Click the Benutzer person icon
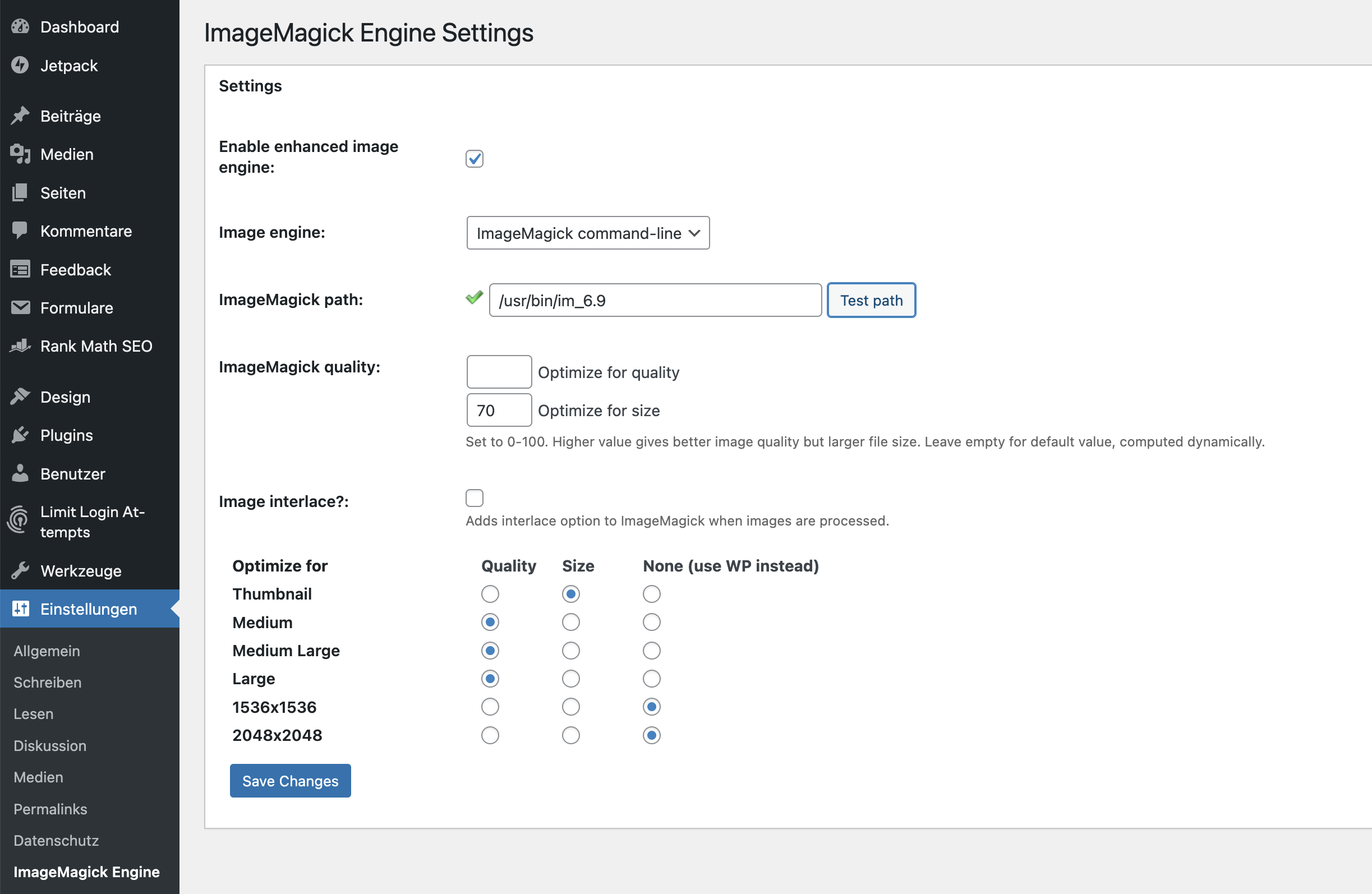This screenshot has height=894, width=1372. click(20, 473)
